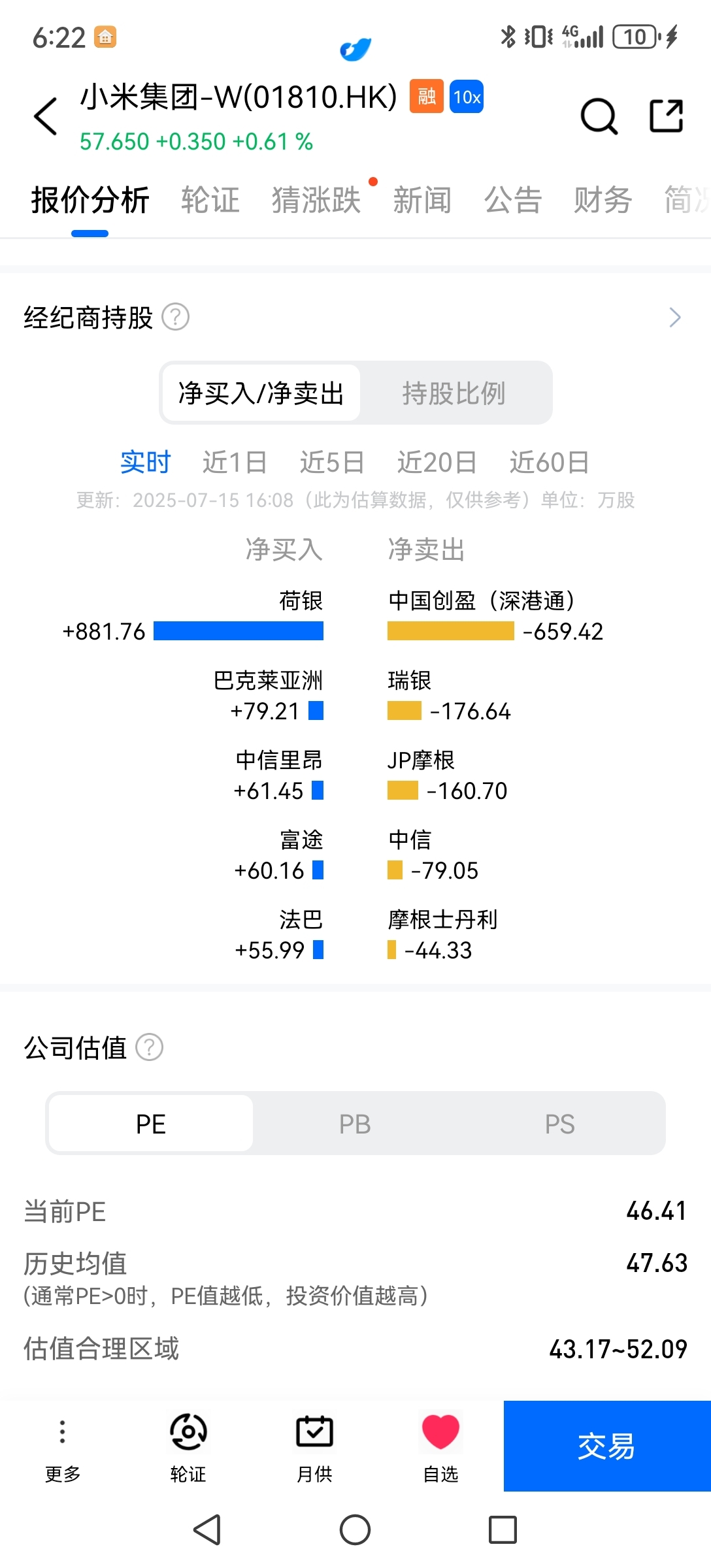Switch to the 新闻 tab
The image size is (711, 1568).
point(422,200)
